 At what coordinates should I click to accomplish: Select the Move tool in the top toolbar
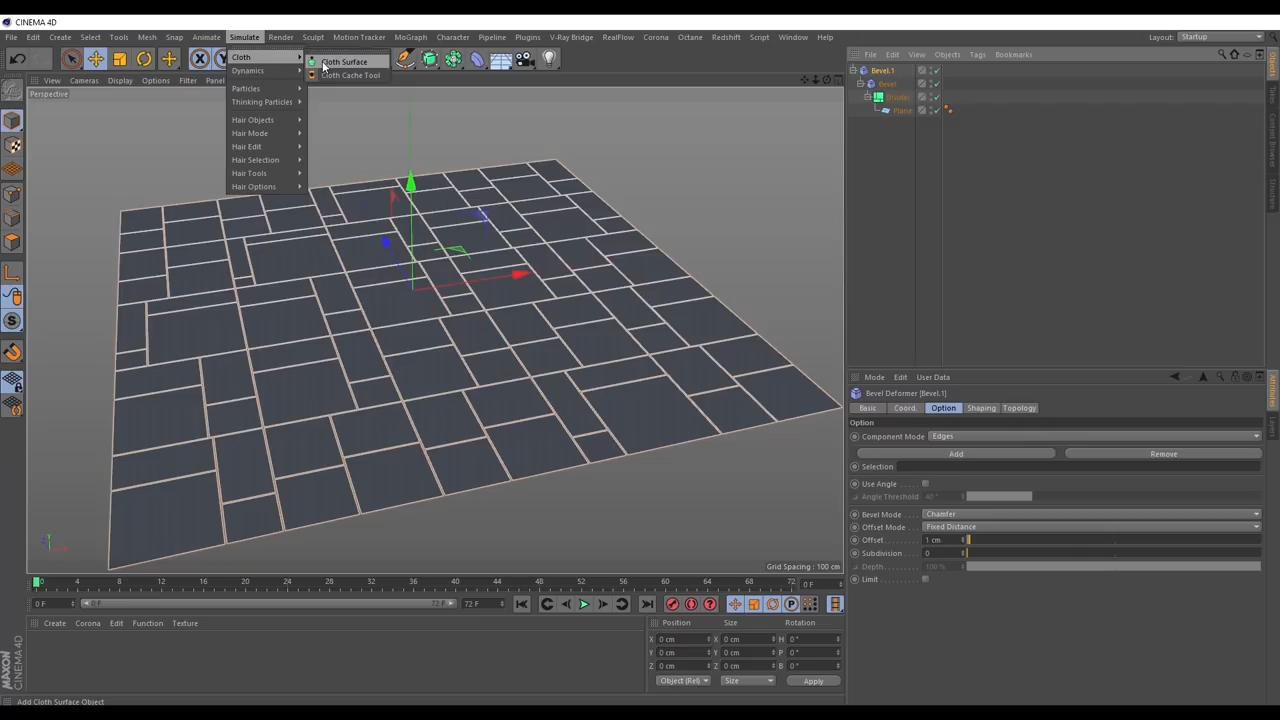95,59
